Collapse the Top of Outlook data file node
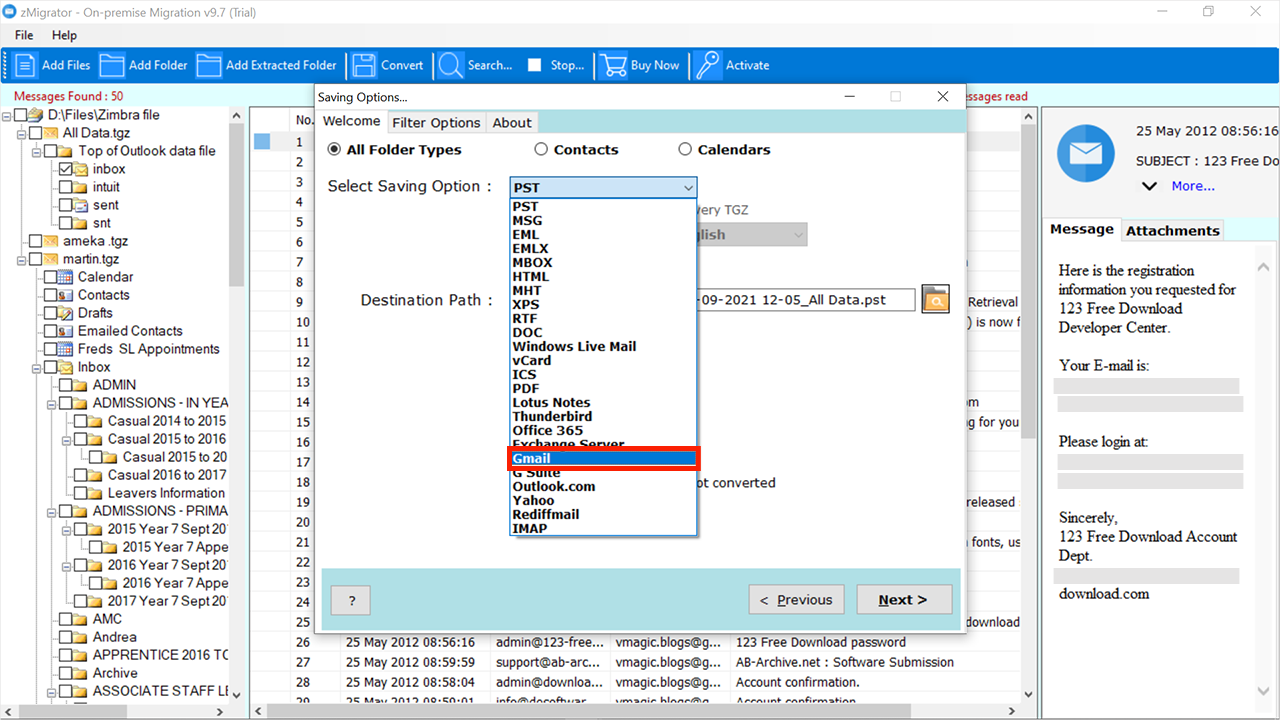Image resolution: width=1280 pixels, height=720 pixels. coord(37,151)
